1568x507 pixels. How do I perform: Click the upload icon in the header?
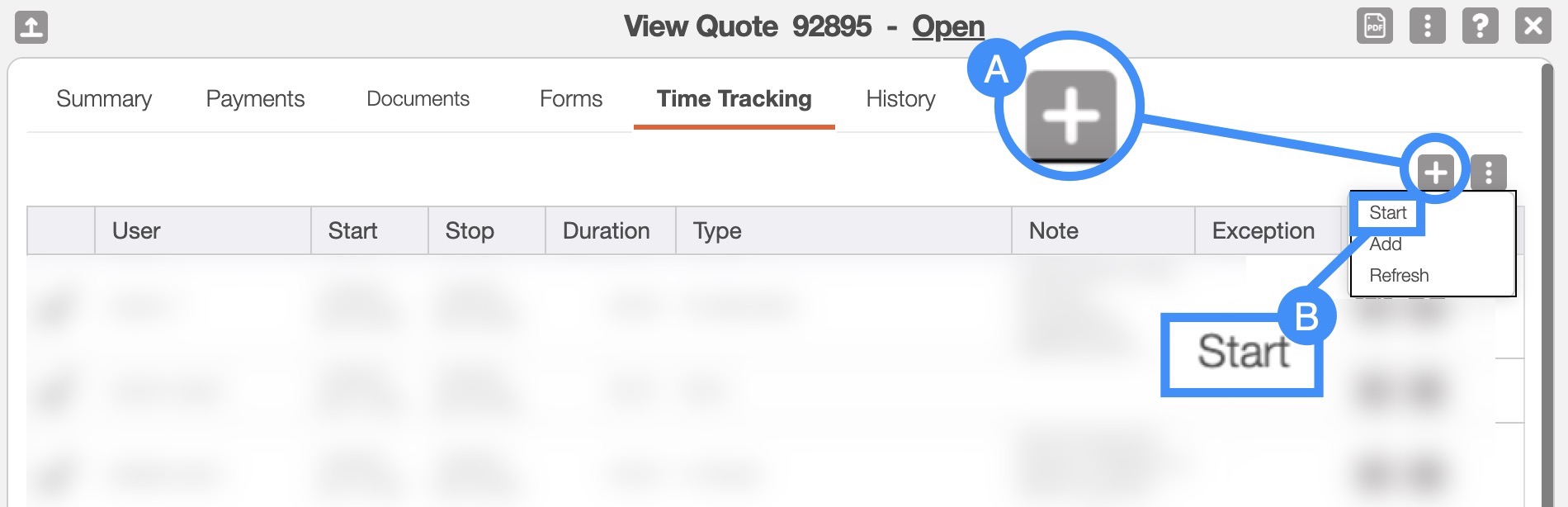pyautogui.click(x=31, y=26)
